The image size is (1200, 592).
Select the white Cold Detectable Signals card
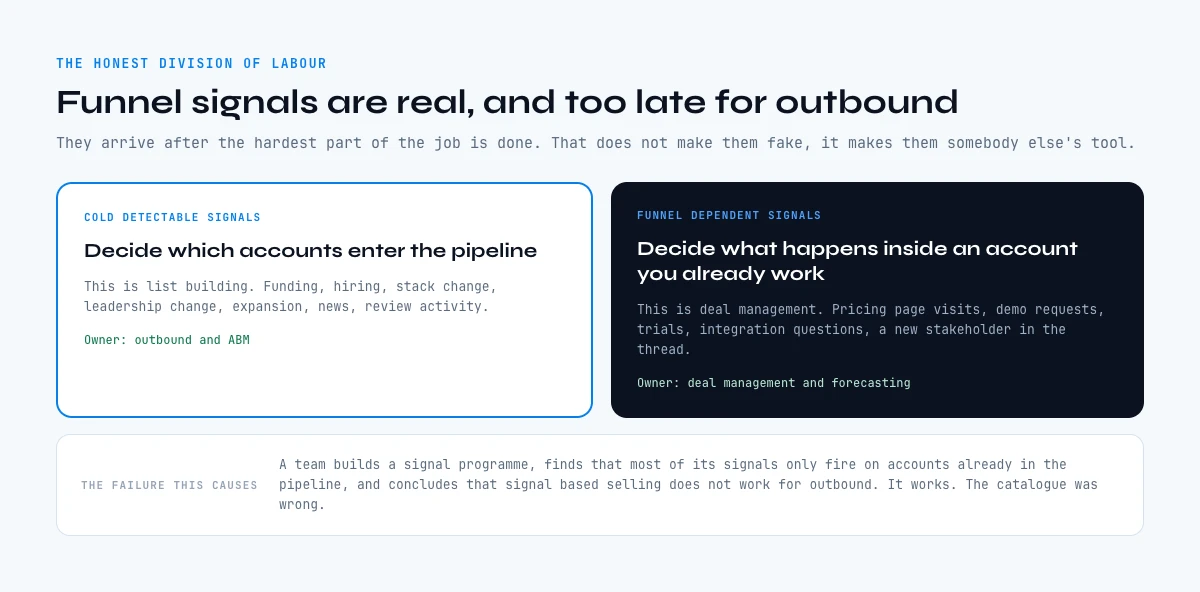tap(324, 300)
